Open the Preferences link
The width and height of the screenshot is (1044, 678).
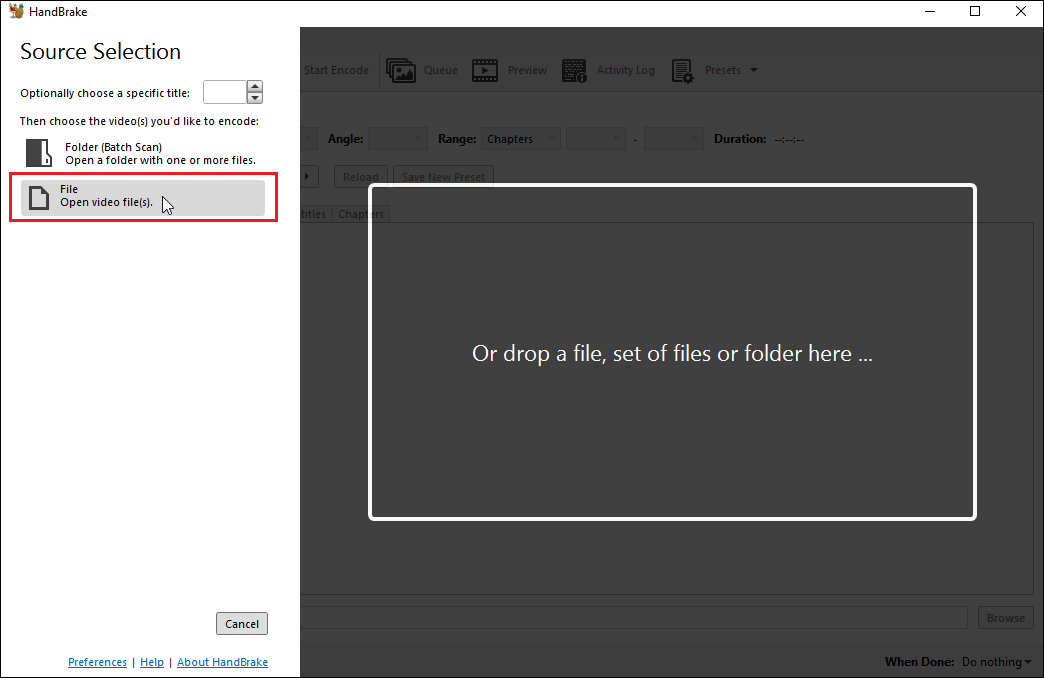(97, 662)
